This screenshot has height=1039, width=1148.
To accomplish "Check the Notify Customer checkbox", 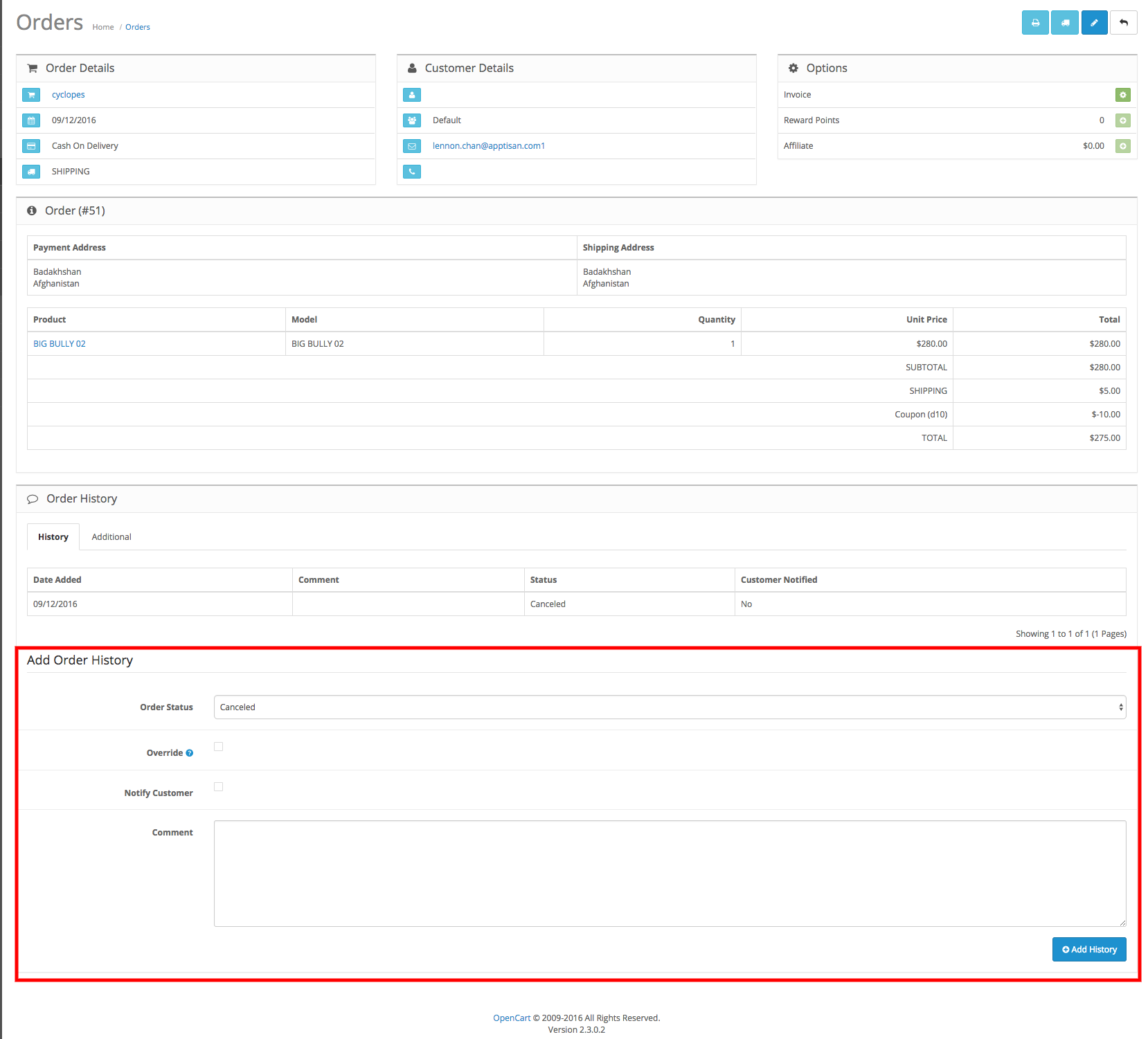I will (x=219, y=787).
